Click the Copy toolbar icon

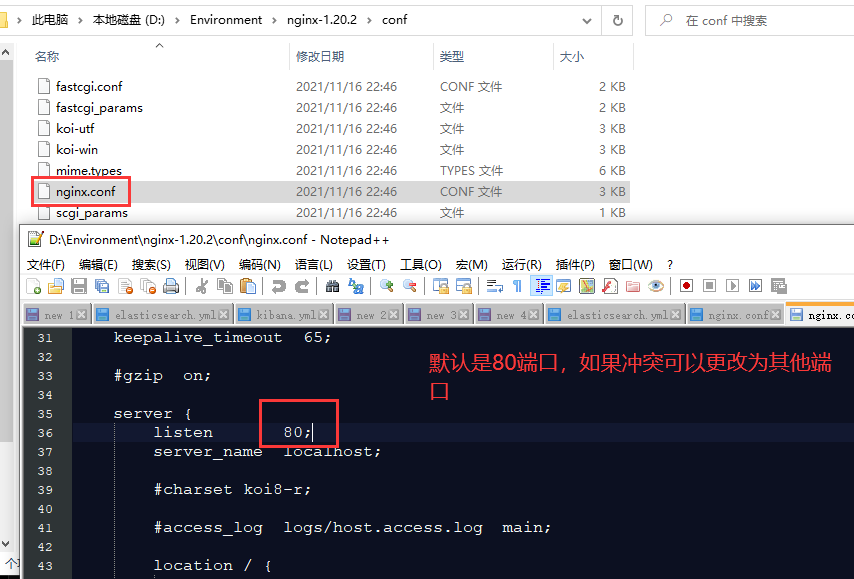(x=224, y=286)
